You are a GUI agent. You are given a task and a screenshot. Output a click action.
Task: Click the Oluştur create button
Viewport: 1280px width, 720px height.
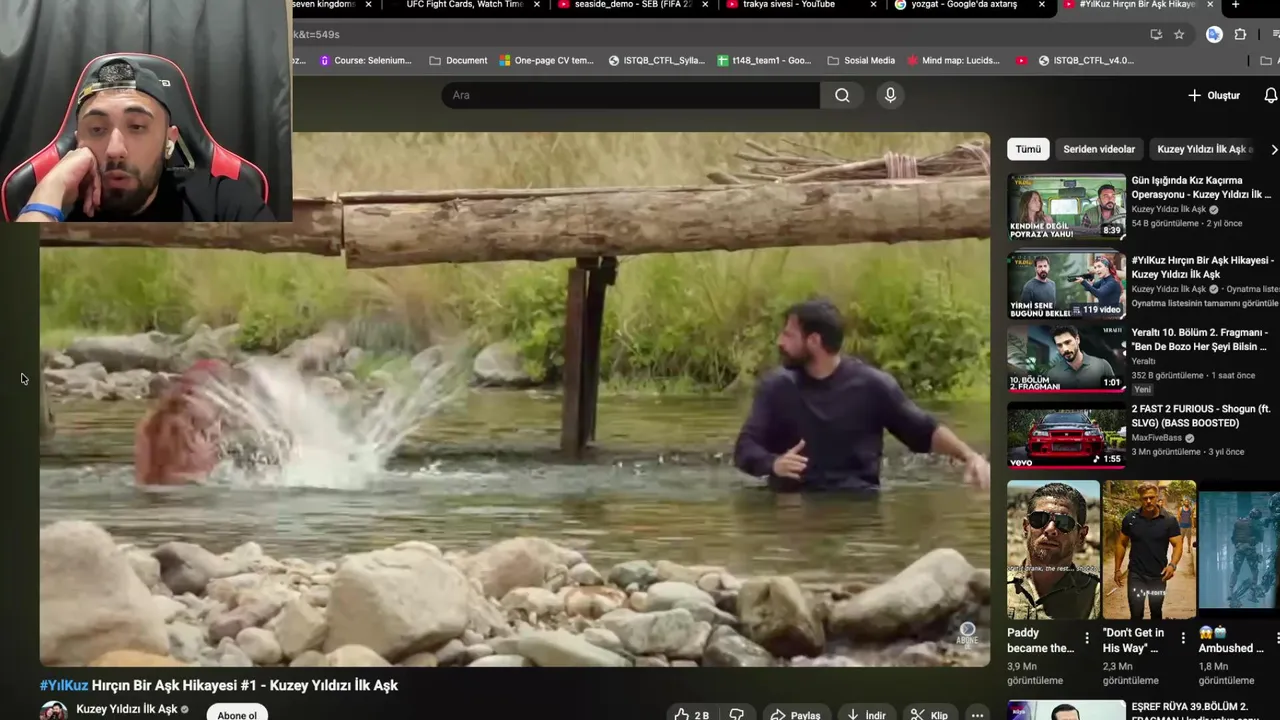[x=1213, y=95]
